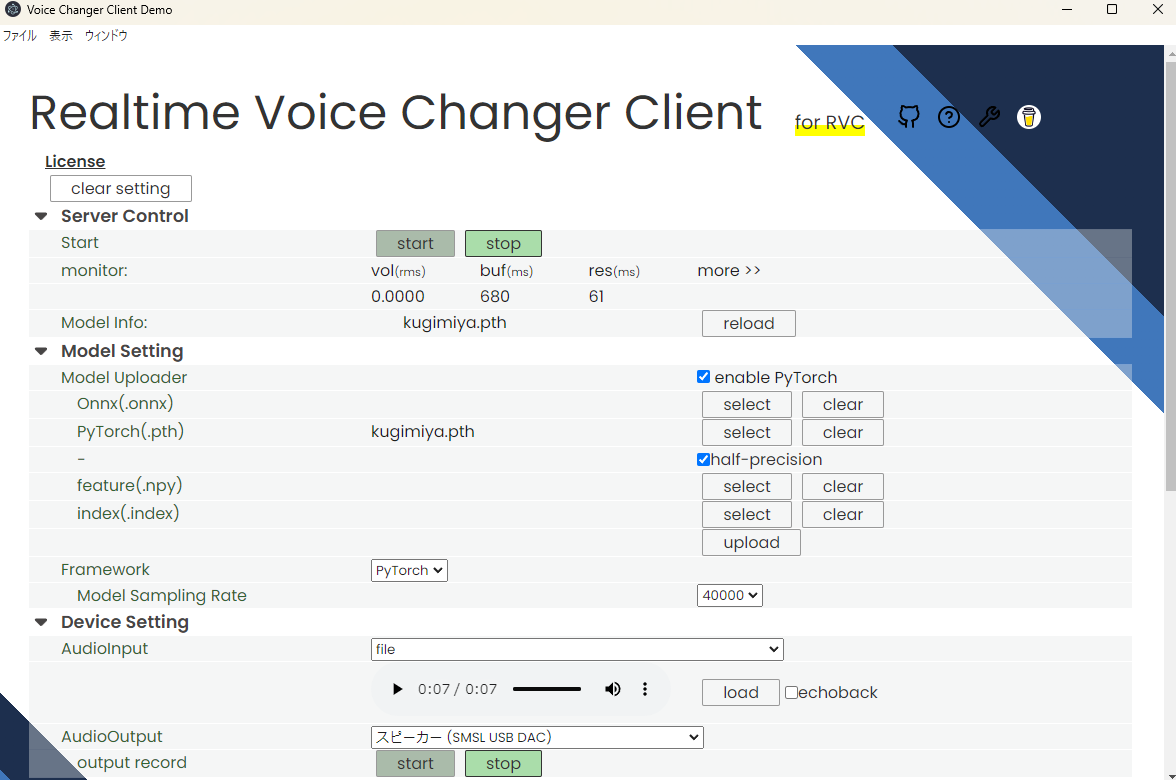Select a feature .npy file
1176x780 pixels.
pyautogui.click(x=747, y=487)
